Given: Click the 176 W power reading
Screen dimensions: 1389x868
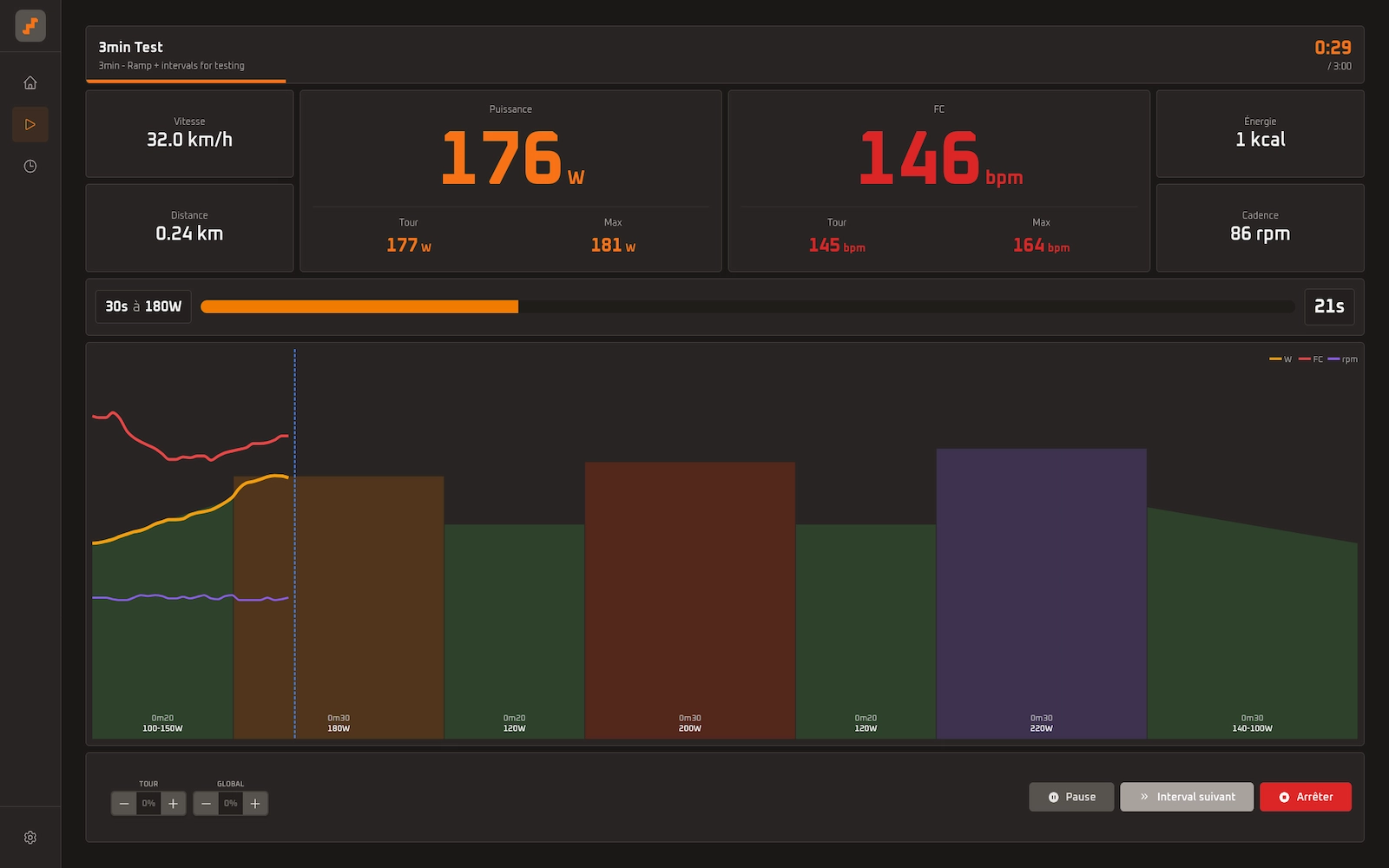Looking at the screenshot, I should click(x=512, y=159).
